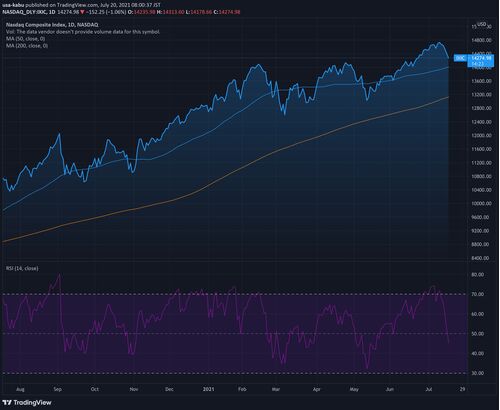Image resolution: width=500 pixels, height=410 pixels.
Task: Click the RSI 30.00 scale label
Action: [x=478, y=373]
